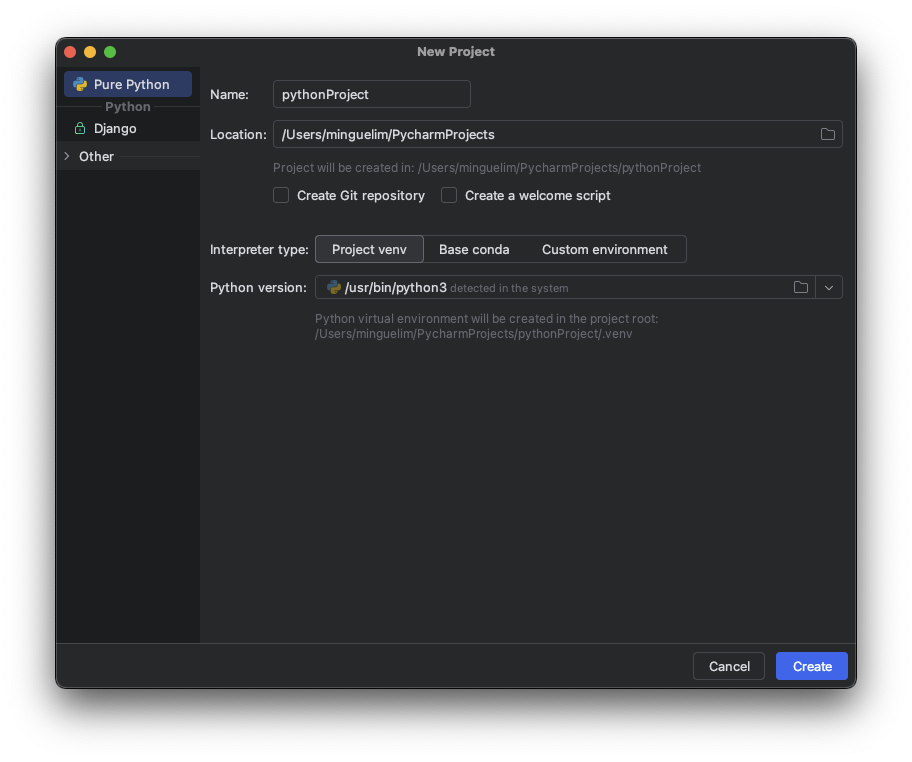Click the Interpreter type label
912x762 pixels.
point(259,250)
